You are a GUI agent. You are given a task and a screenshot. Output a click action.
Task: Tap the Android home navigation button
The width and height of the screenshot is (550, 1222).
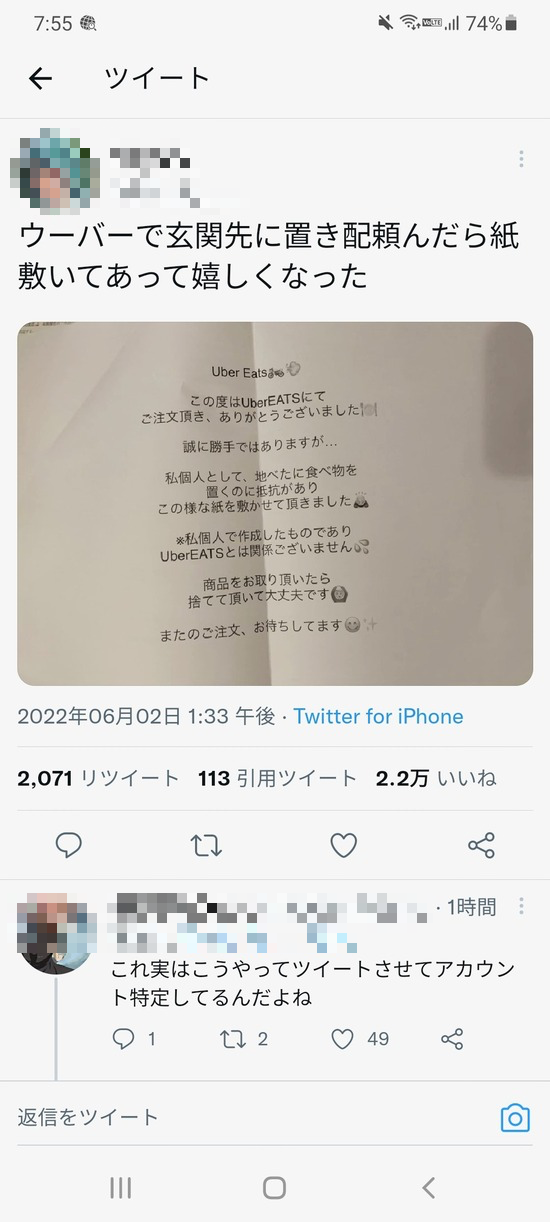click(x=274, y=1187)
